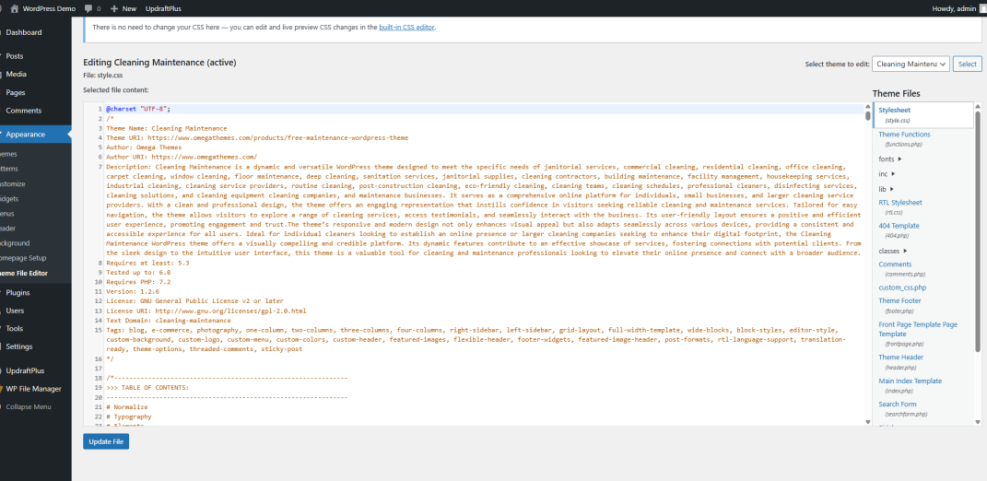Image resolution: width=987 pixels, height=481 pixels.
Task: Click the 'Text Domain: cleaning-maintenance' line
Action: [169, 320]
